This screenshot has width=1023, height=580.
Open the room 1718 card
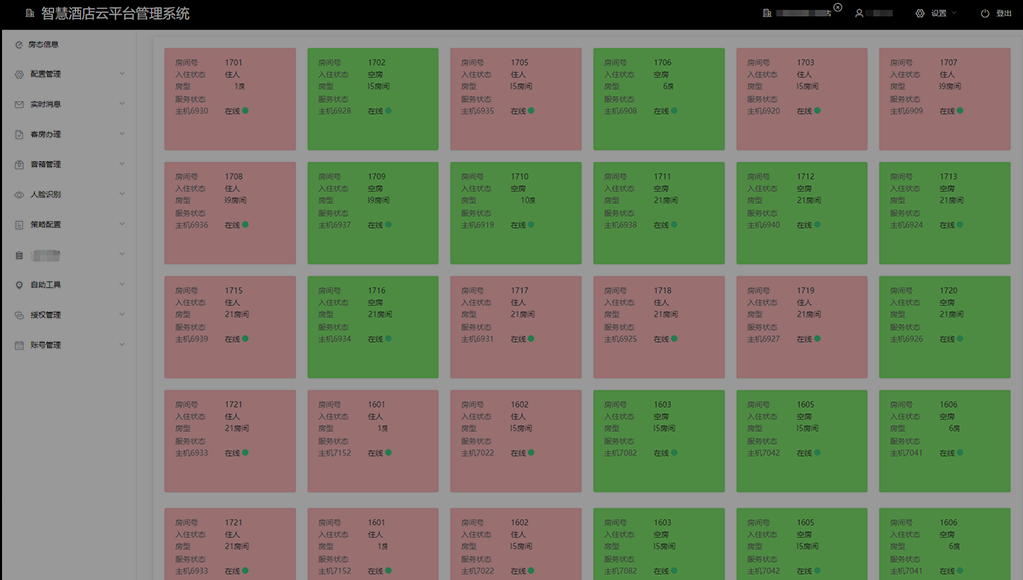[x=658, y=327]
